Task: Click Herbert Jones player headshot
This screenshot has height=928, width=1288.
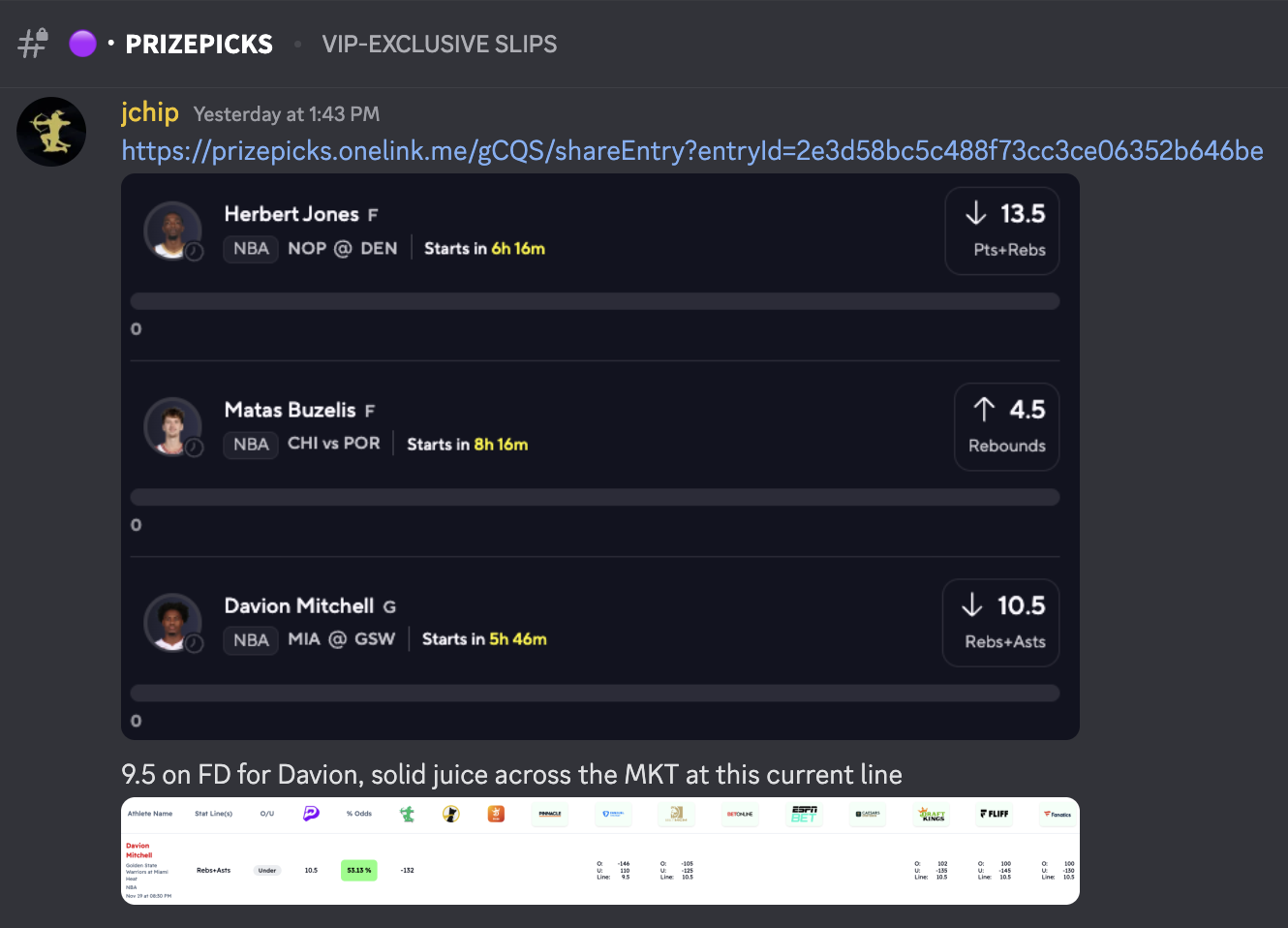Action: 172,231
